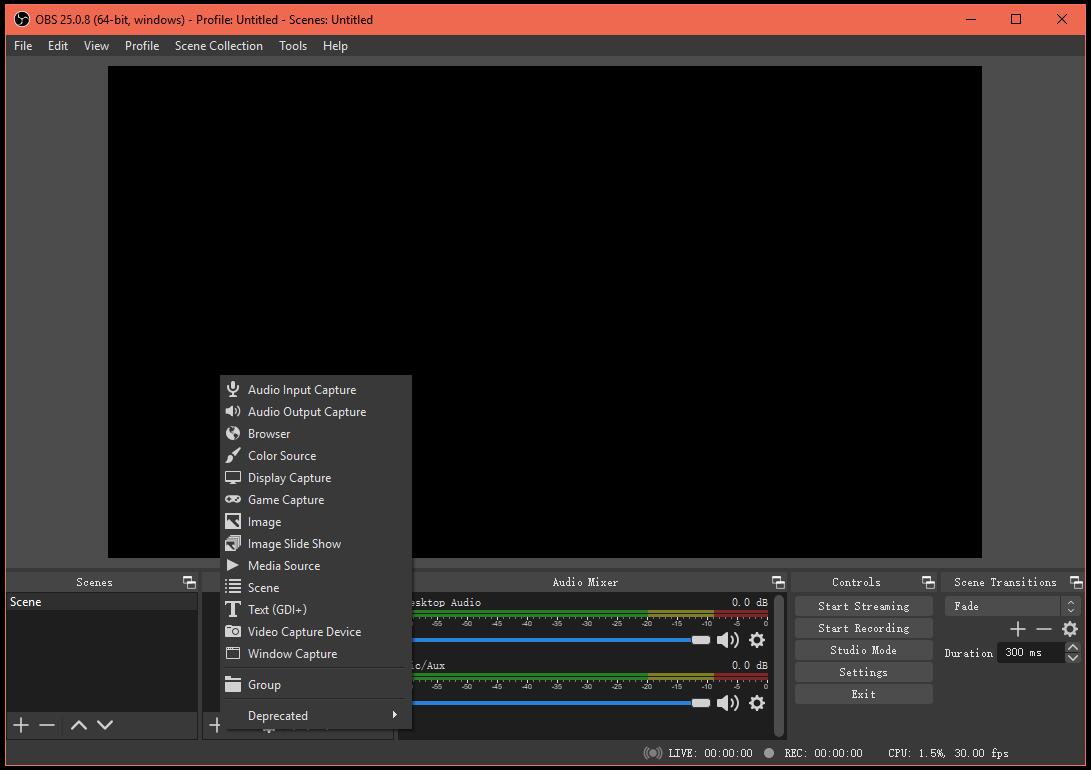Open Mic/Aux settings gear
Image resolution: width=1091 pixels, height=770 pixels.
757,703
